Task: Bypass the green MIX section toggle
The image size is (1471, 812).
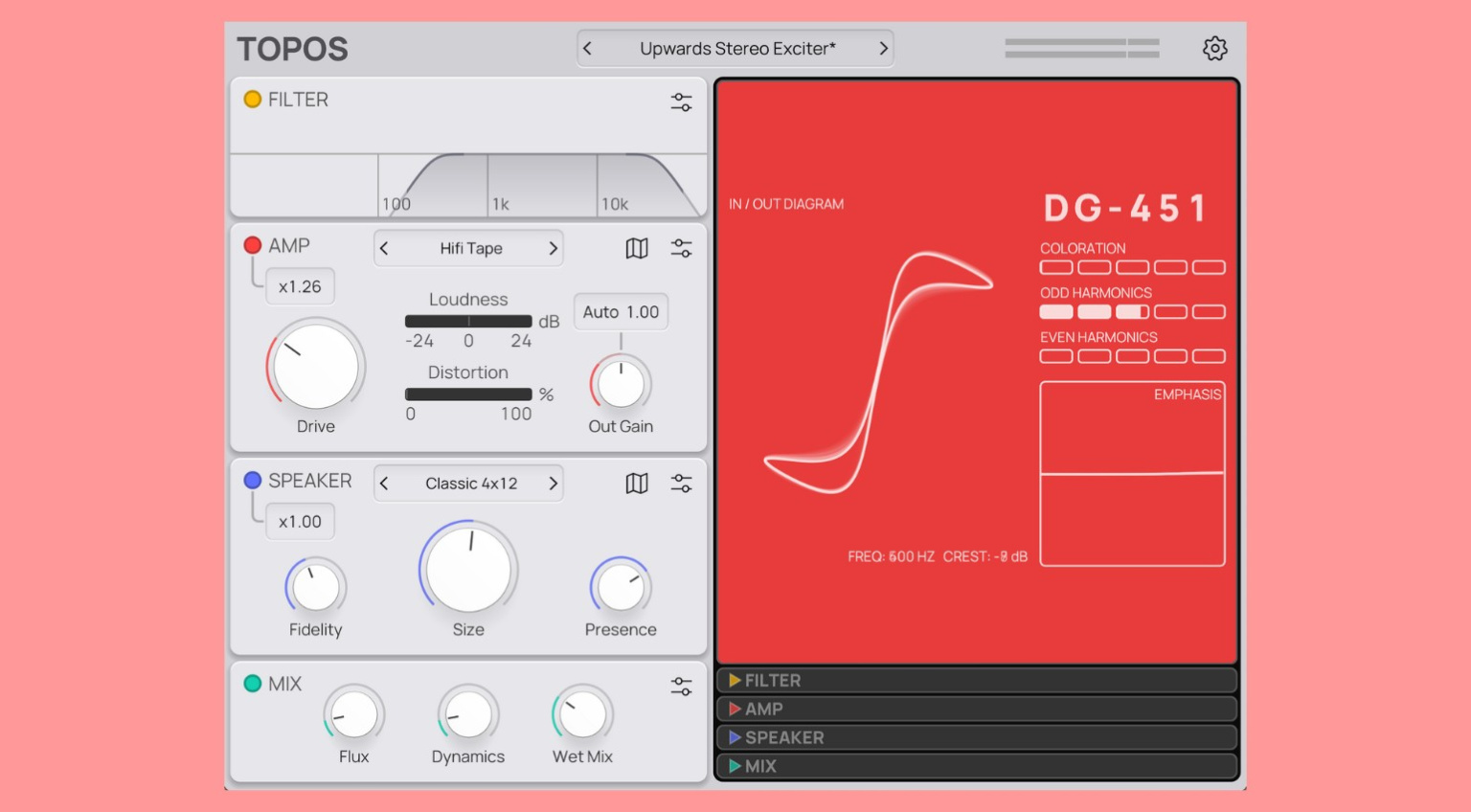Action: pos(253,684)
